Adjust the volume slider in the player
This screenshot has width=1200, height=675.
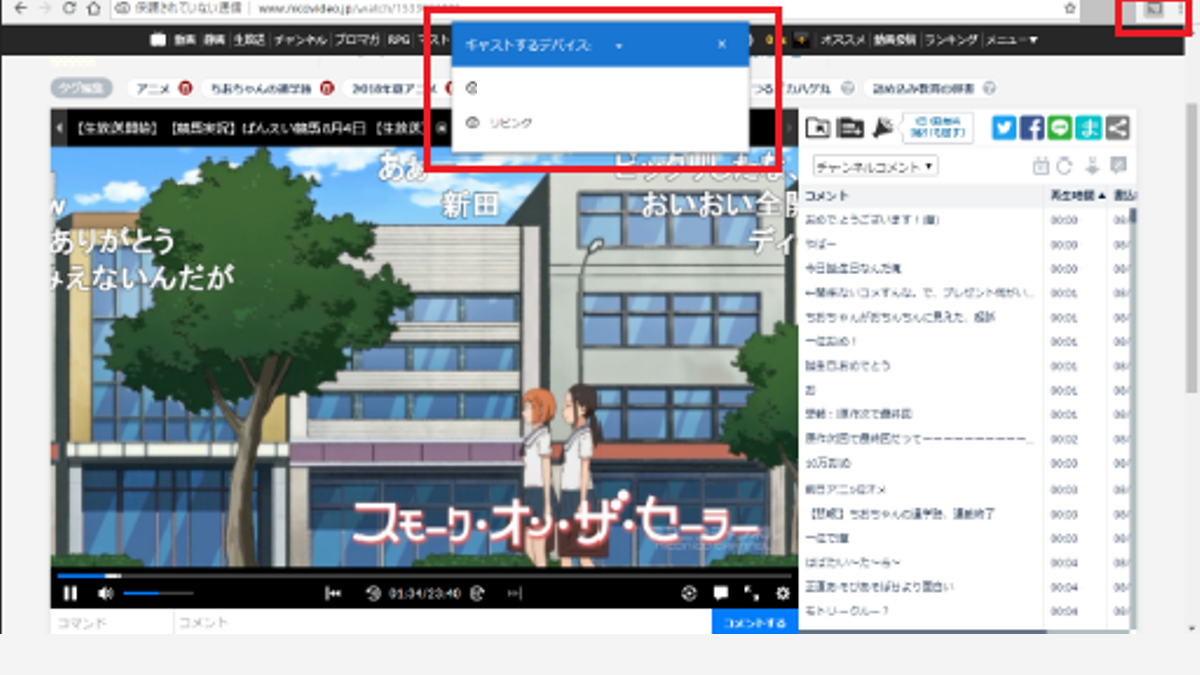point(158,593)
